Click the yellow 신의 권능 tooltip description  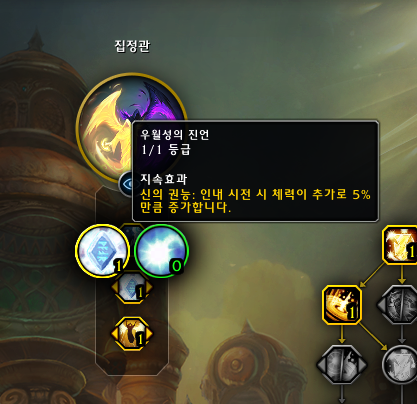coord(255,201)
